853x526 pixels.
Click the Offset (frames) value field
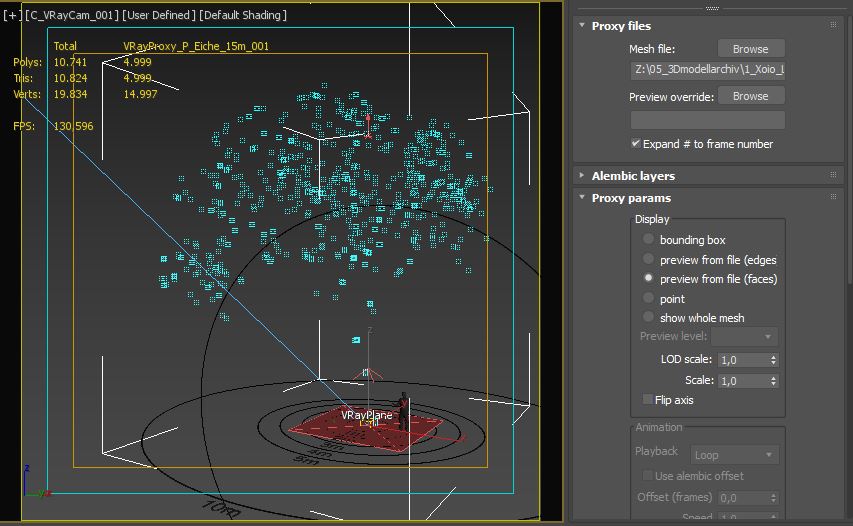[x=742, y=498]
